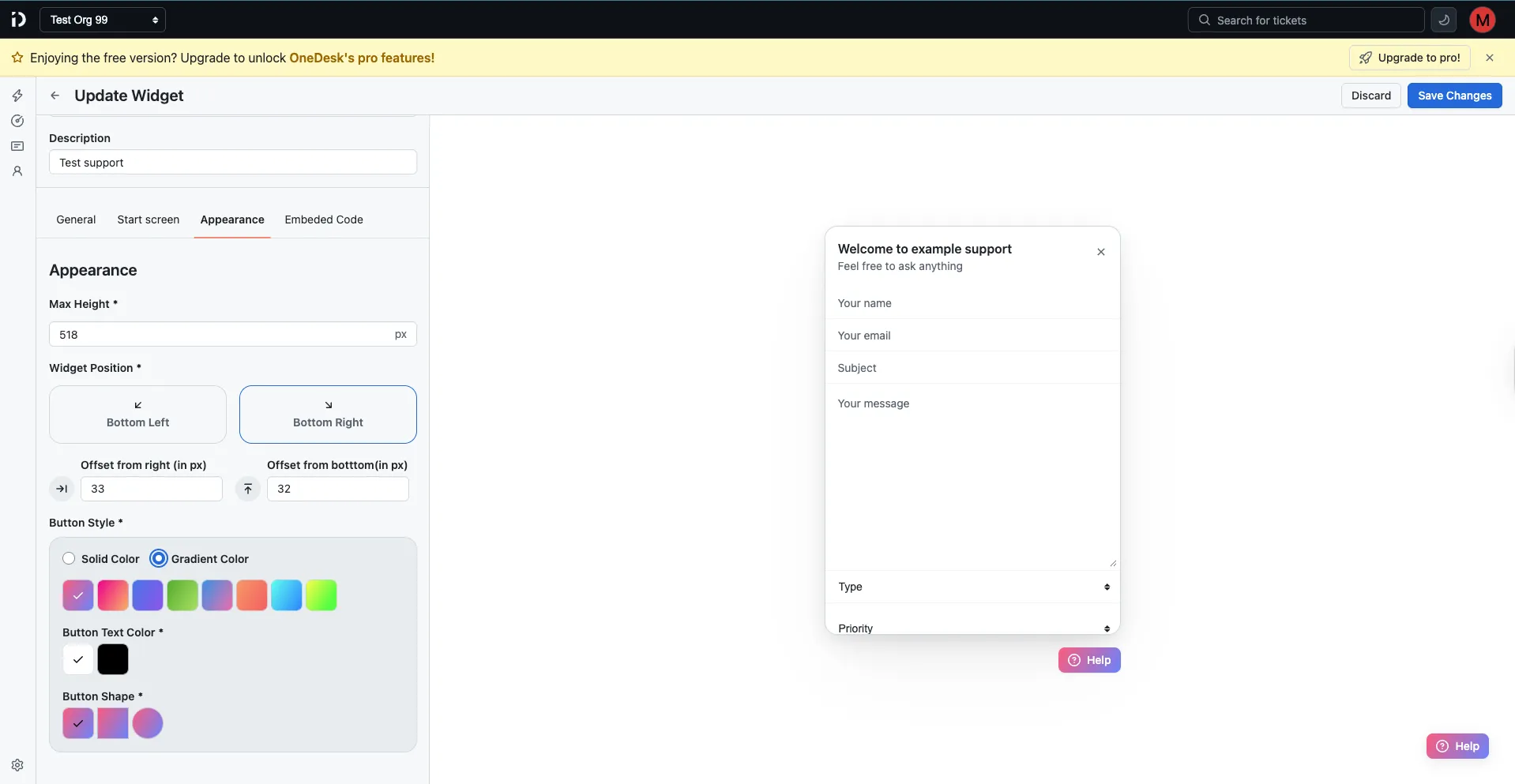Image resolution: width=1515 pixels, height=784 pixels.
Task: Open the Start screen tab
Action: coord(148,219)
